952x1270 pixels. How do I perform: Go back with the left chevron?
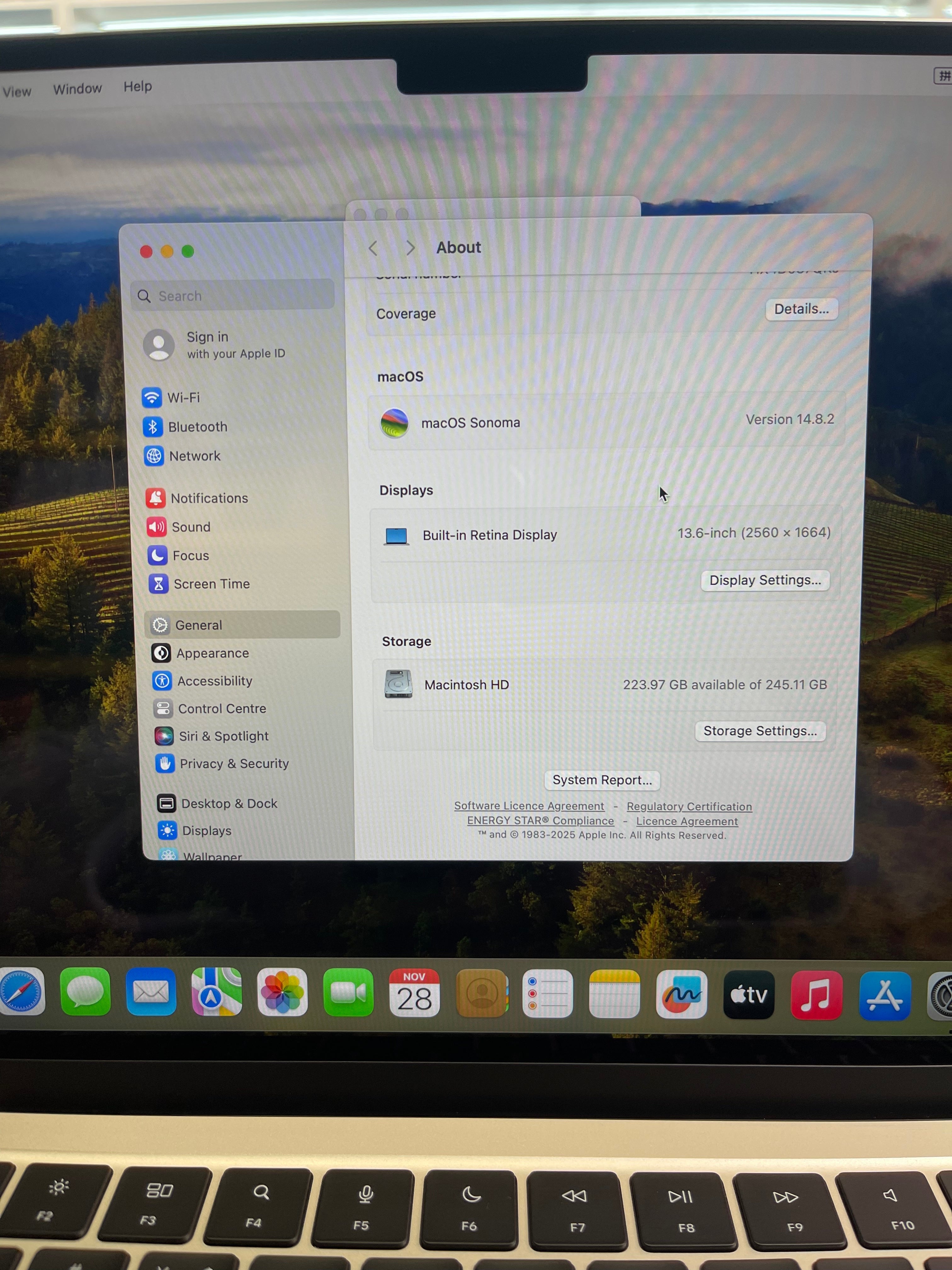(373, 248)
